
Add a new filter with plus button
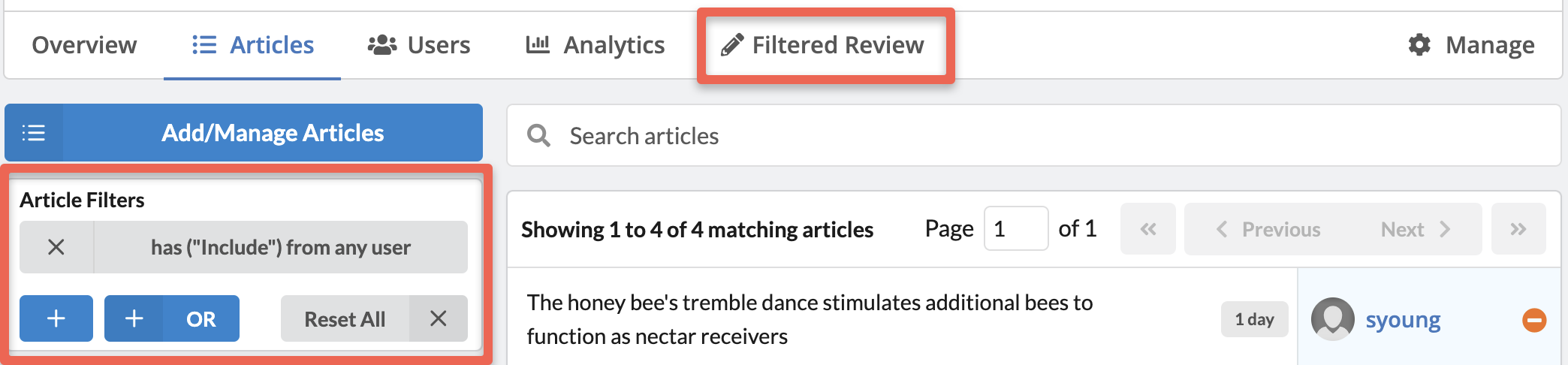(56, 318)
